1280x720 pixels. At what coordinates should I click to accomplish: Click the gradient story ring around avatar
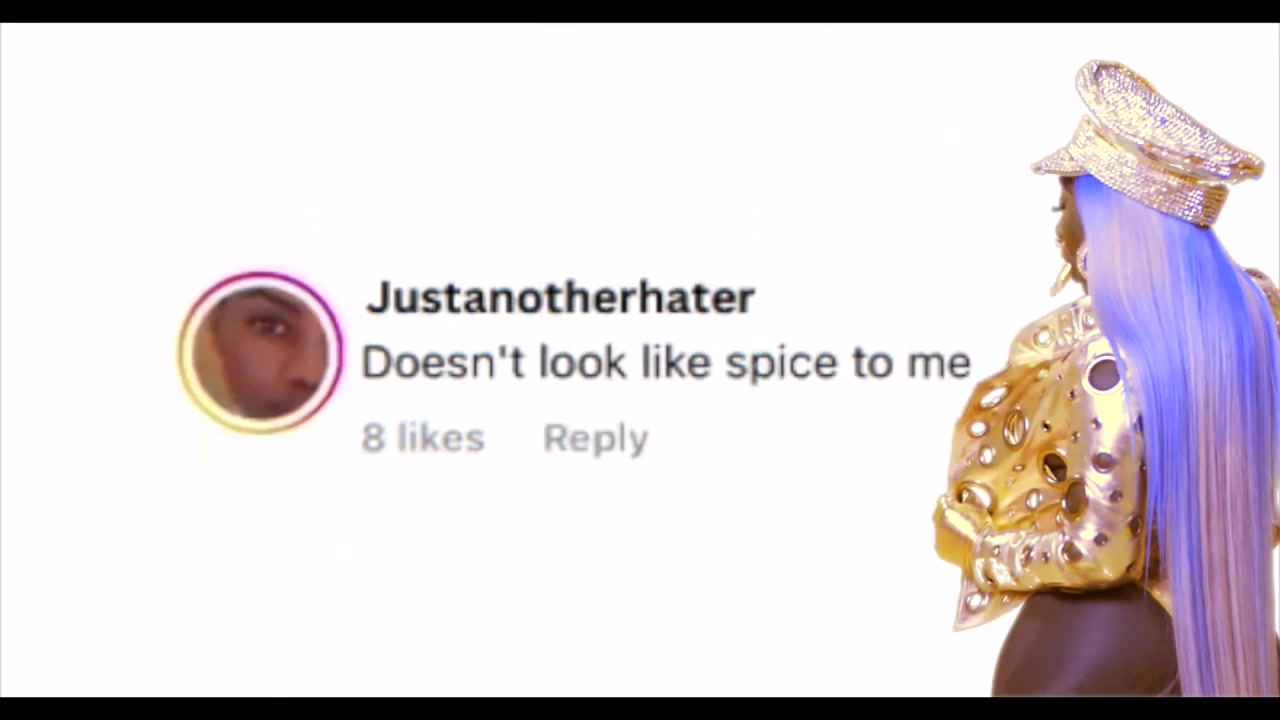pyautogui.click(x=260, y=352)
